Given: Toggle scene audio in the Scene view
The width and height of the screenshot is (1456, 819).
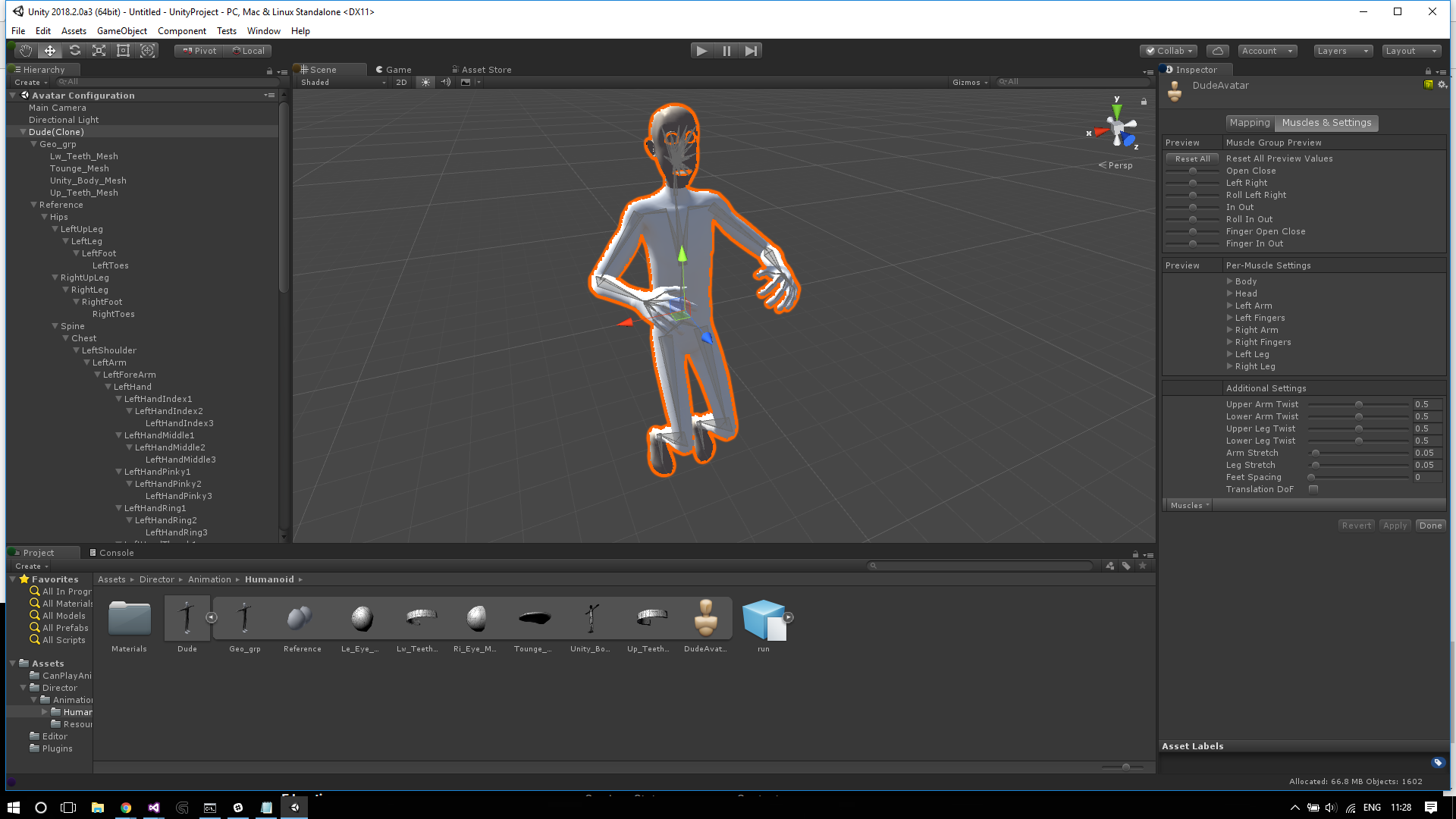Looking at the screenshot, I should coord(446,82).
